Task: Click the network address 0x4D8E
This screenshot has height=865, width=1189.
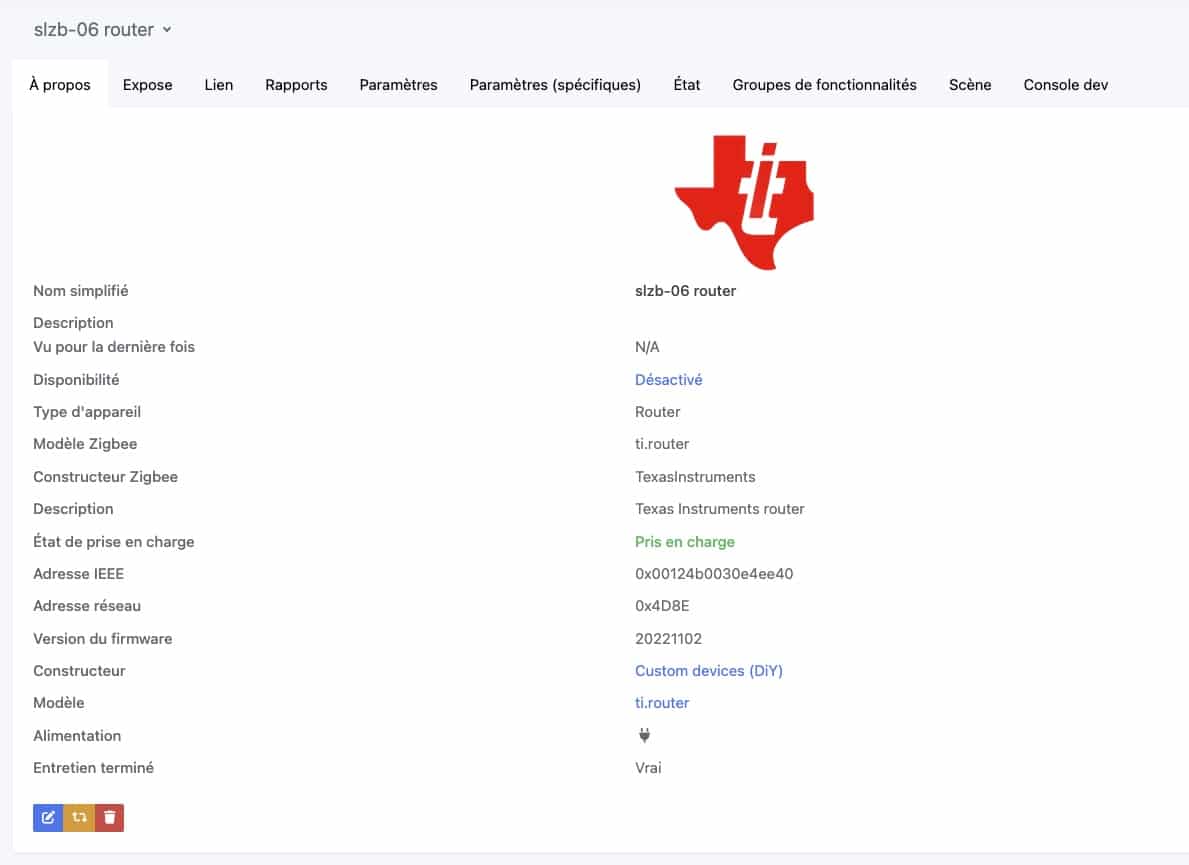Action: click(662, 606)
